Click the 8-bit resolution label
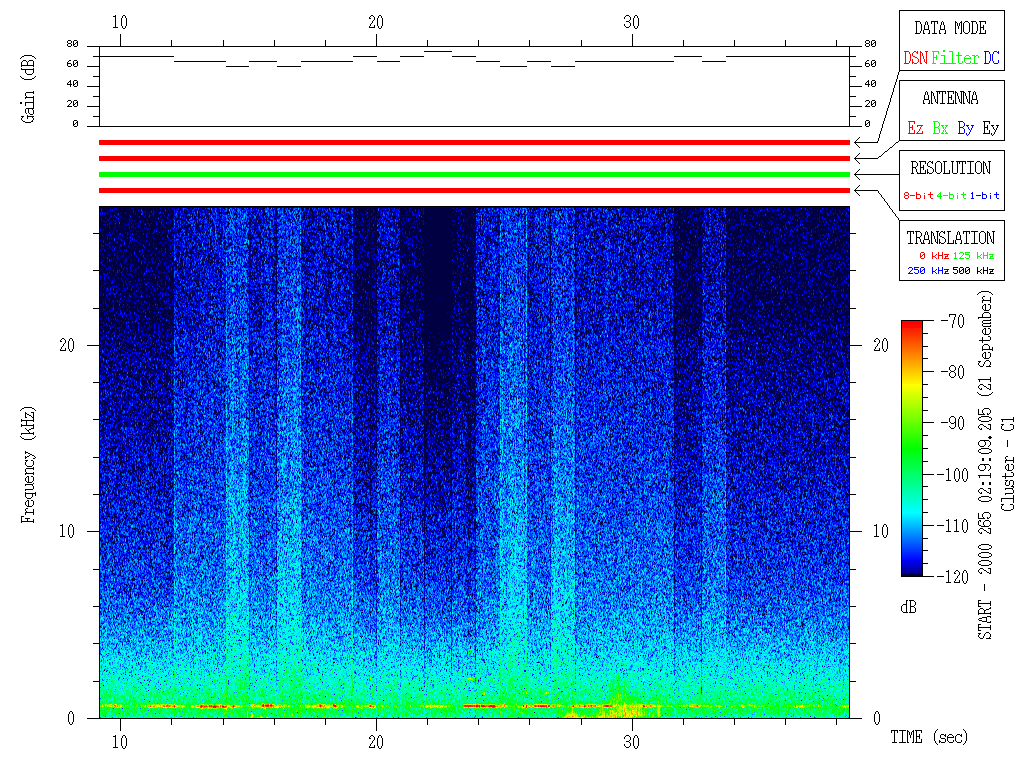Image resolution: width=1024 pixels, height=768 pixels. [x=919, y=196]
